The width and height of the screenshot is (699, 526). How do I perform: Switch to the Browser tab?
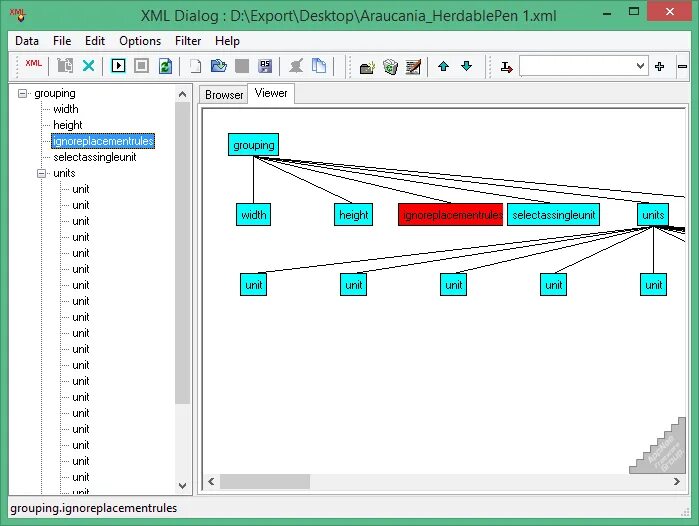(224, 95)
